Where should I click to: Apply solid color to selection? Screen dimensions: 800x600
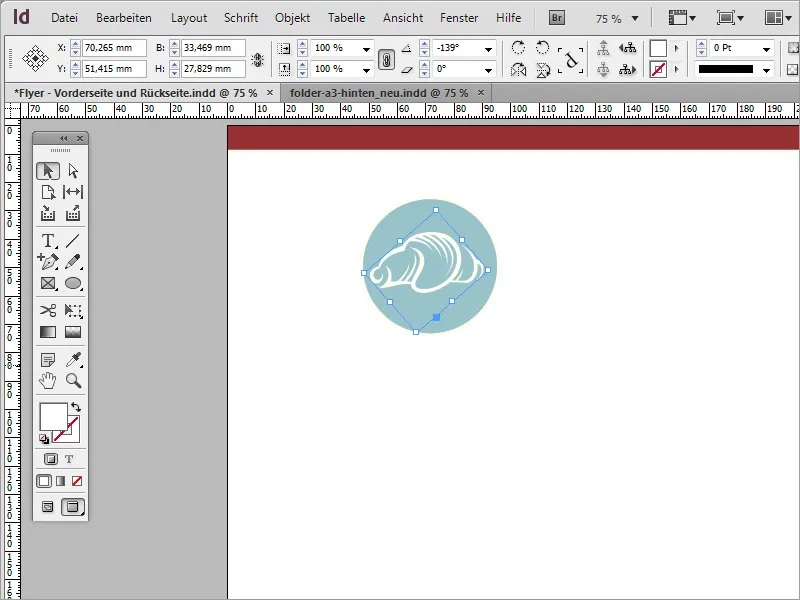coord(44,481)
